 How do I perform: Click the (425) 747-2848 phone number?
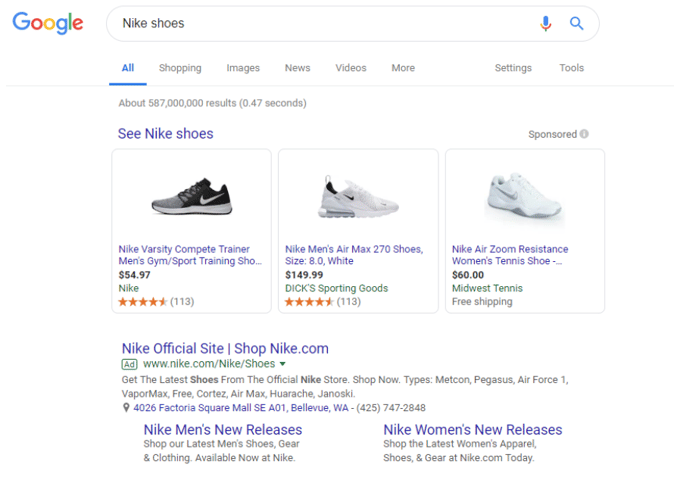(391, 408)
